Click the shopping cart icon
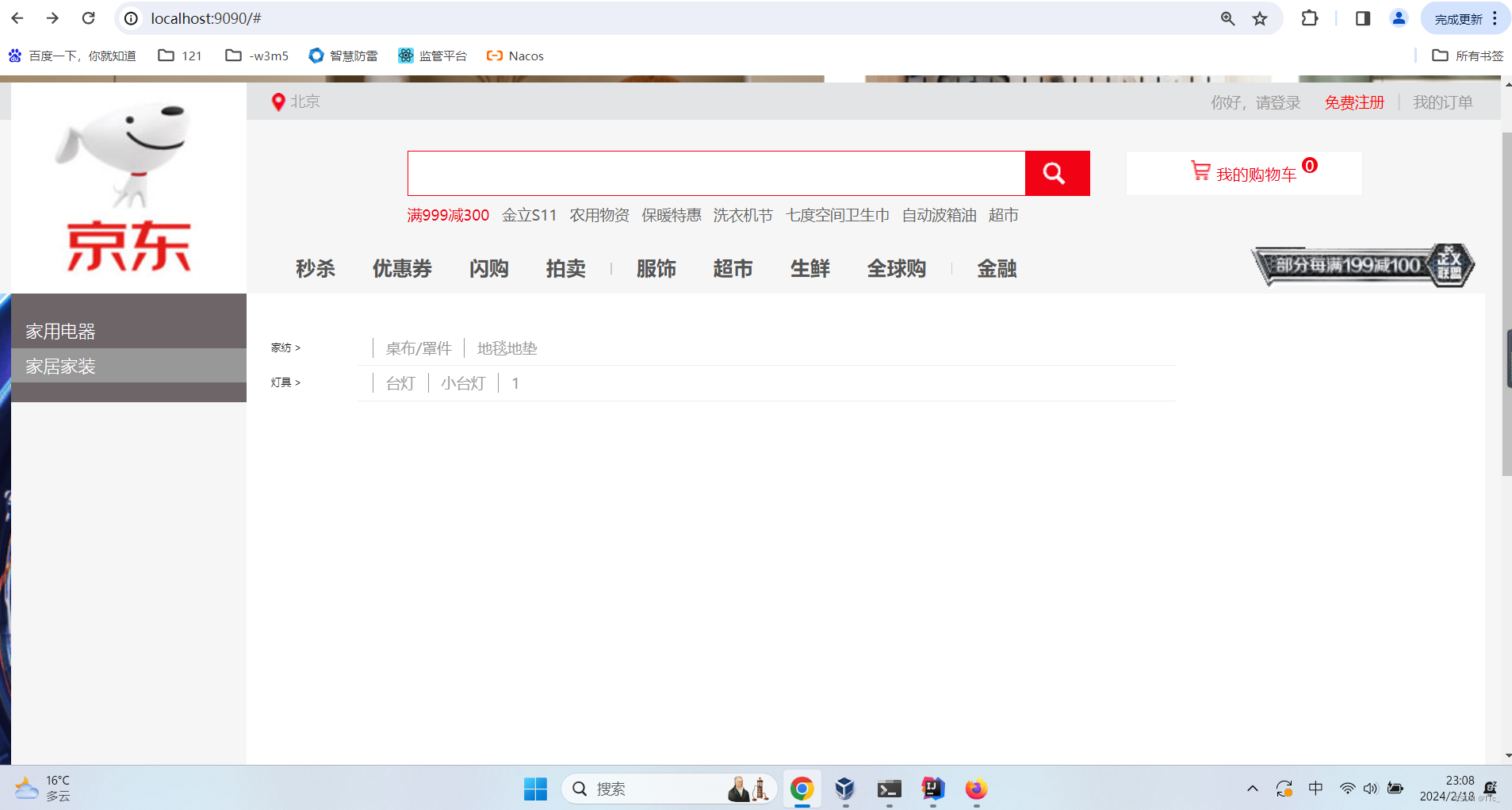The height and width of the screenshot is (810, 1512). [x=1200, y=171]
